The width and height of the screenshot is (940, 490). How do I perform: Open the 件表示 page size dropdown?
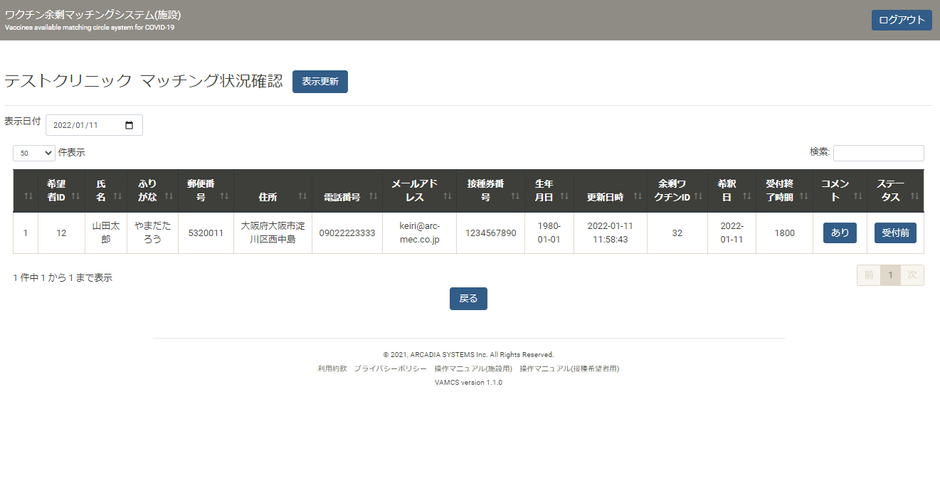(34, 153)
